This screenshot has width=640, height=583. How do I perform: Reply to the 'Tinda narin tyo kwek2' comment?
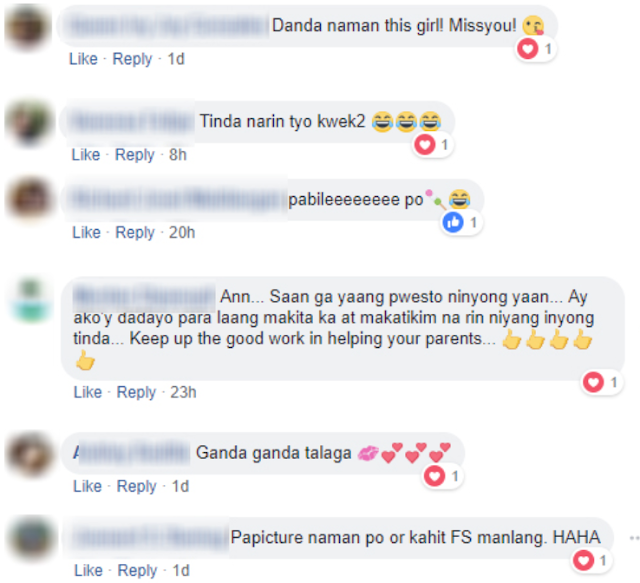point(135,155)
